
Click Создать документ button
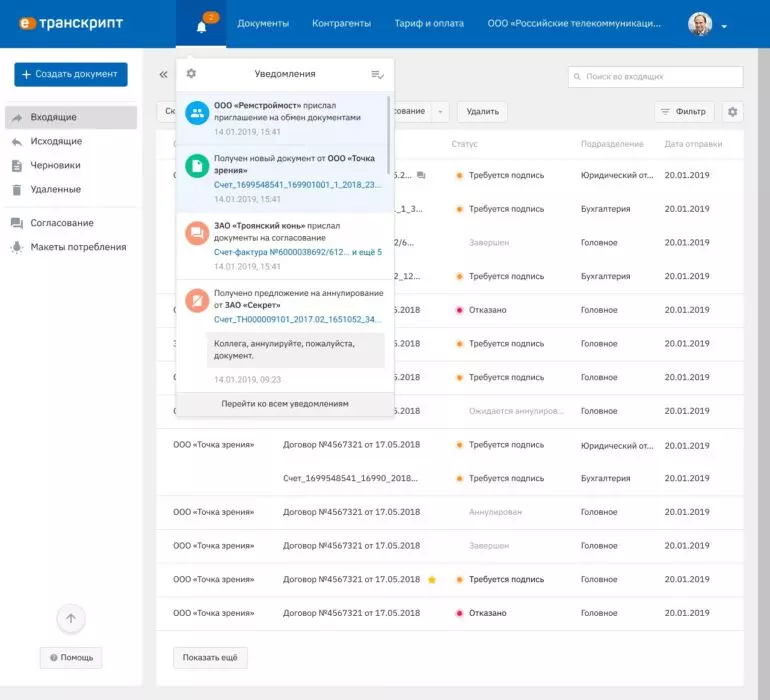click(71, 74)
